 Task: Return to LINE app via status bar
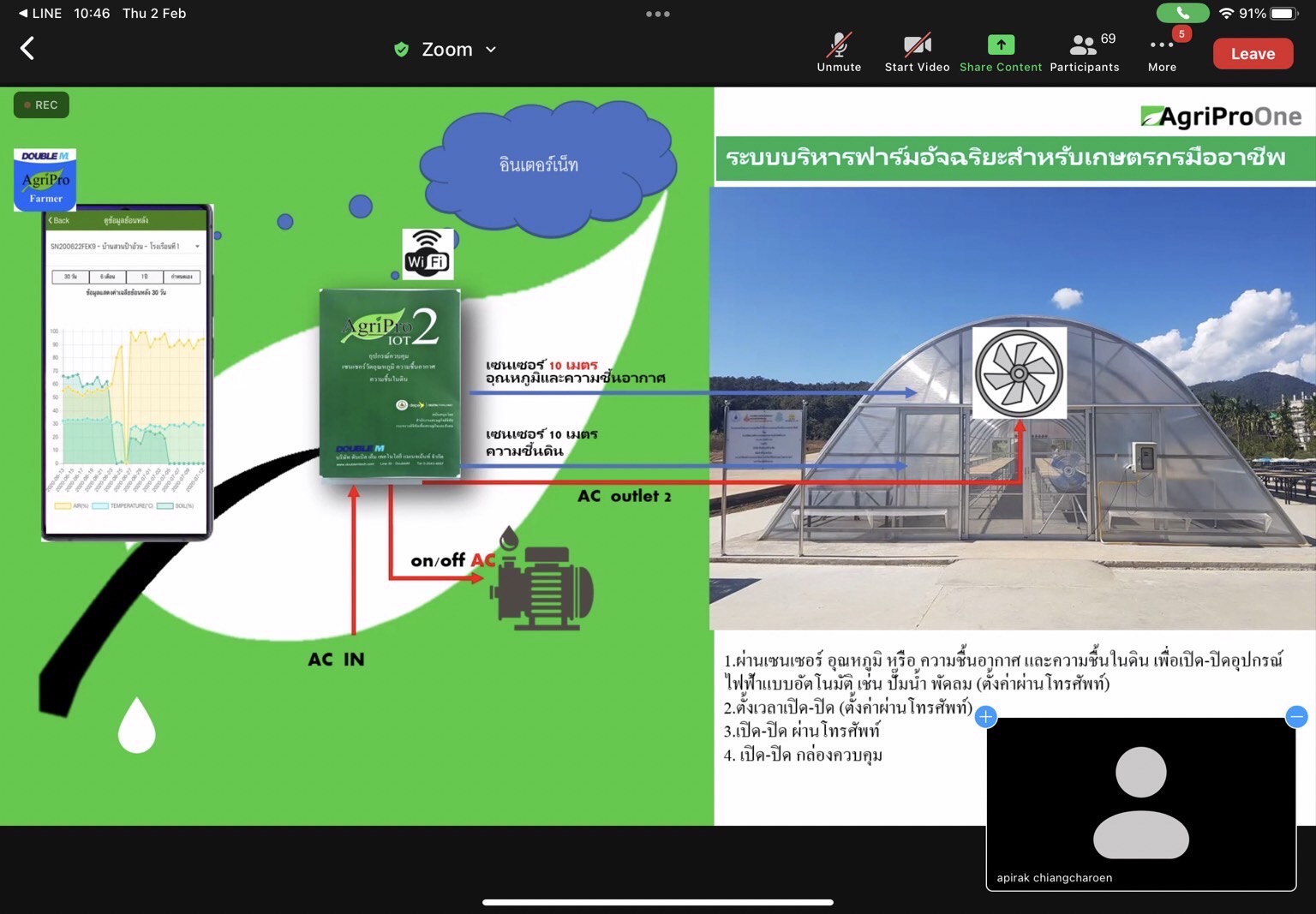pos(39,13)
